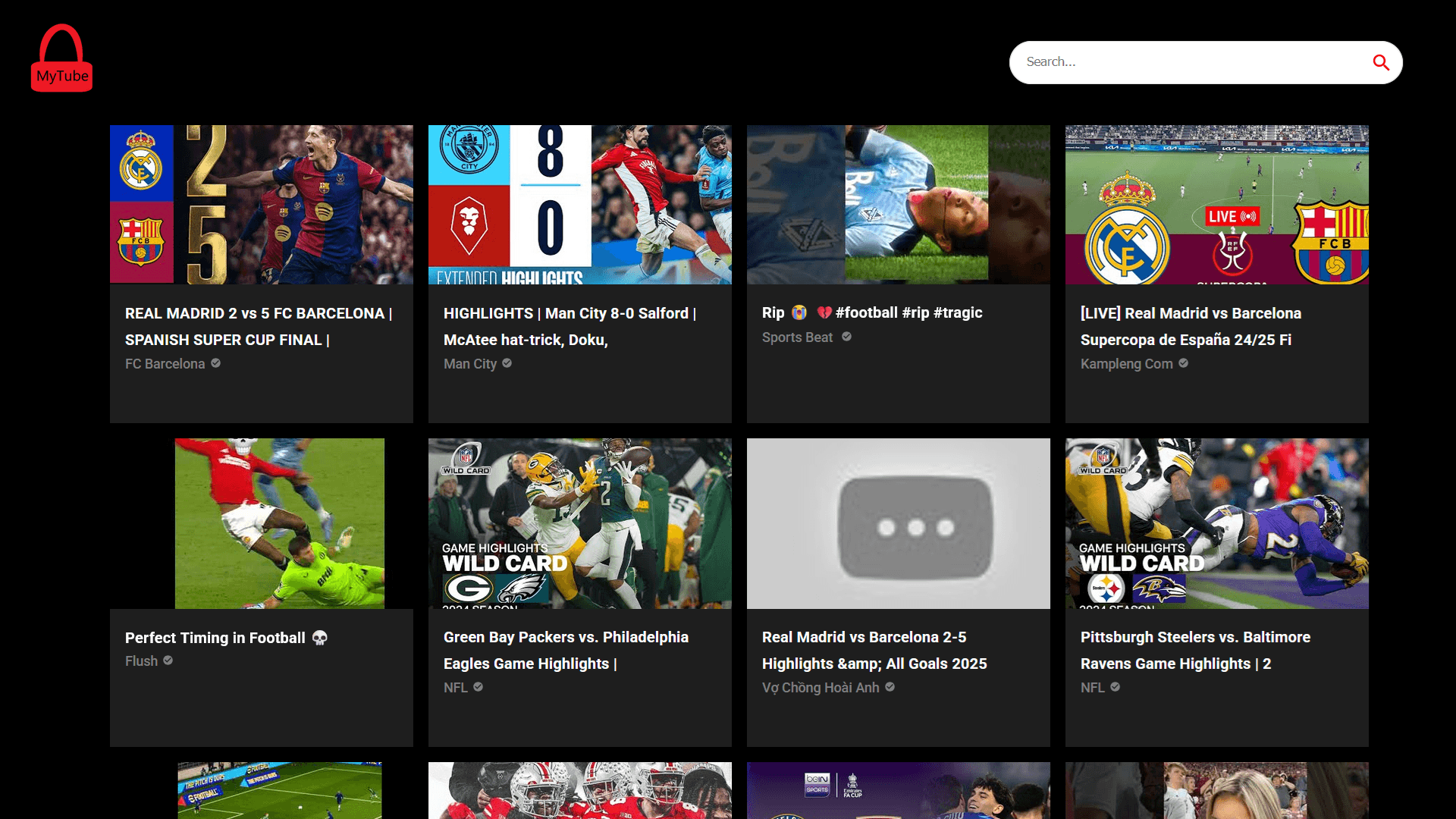Open the Rip #football #rip #tragic thumbnail
The width and height of the screenshot is (1456, 819).
(899, 205)
